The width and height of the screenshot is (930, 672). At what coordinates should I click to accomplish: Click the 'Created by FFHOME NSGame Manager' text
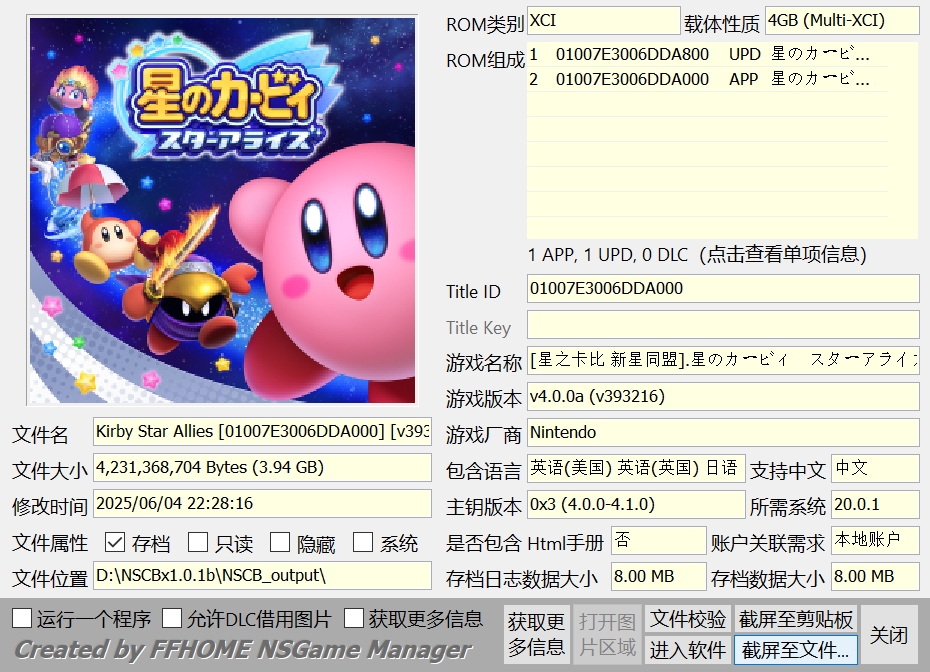point(243,649)
